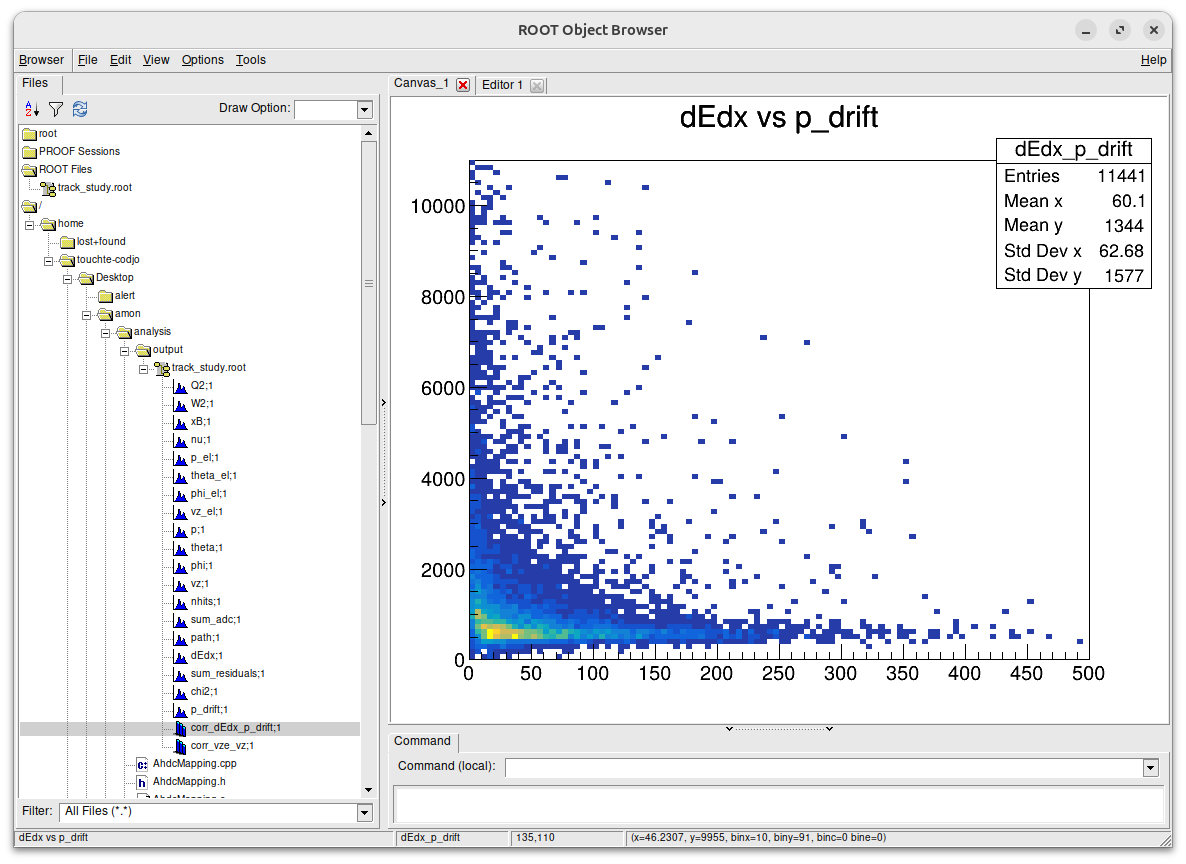Collapse the amon folder node
1186x864 pixels.
coord(86,315)
